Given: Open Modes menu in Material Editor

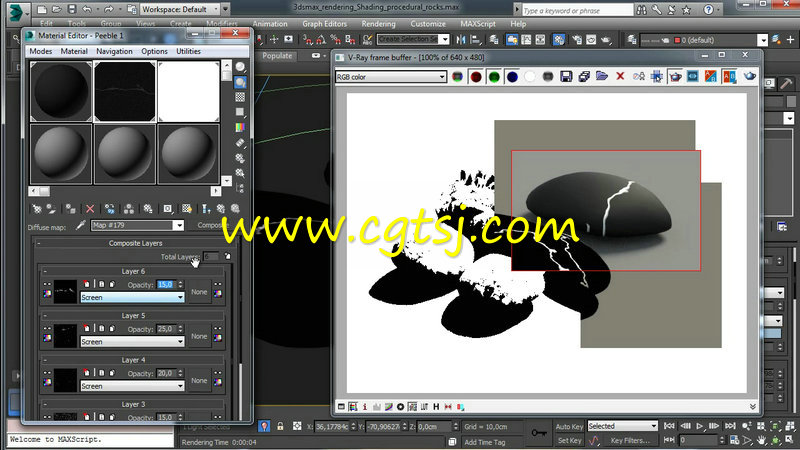Looking at the screenshot, I should coord(40,52).
